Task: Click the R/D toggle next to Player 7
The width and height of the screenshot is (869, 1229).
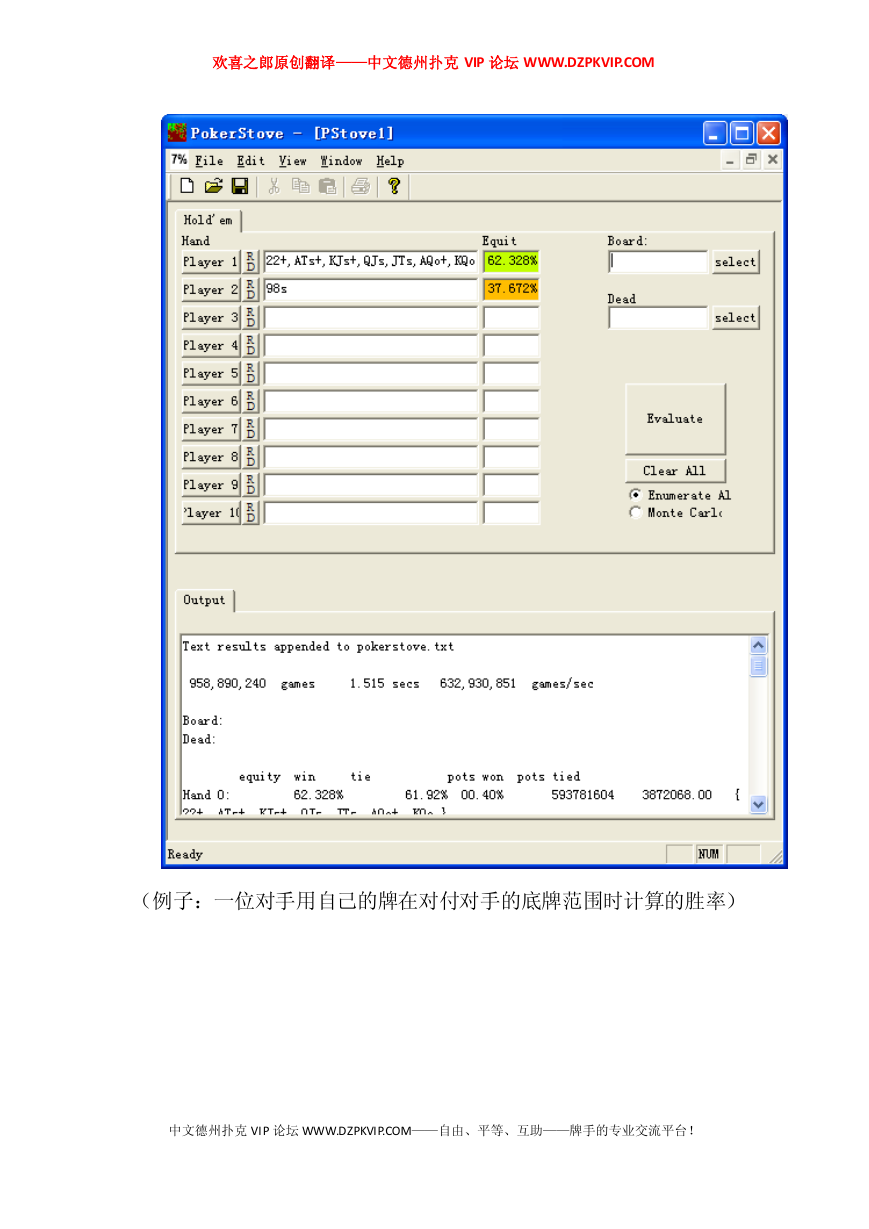Action: pos(251,430)
